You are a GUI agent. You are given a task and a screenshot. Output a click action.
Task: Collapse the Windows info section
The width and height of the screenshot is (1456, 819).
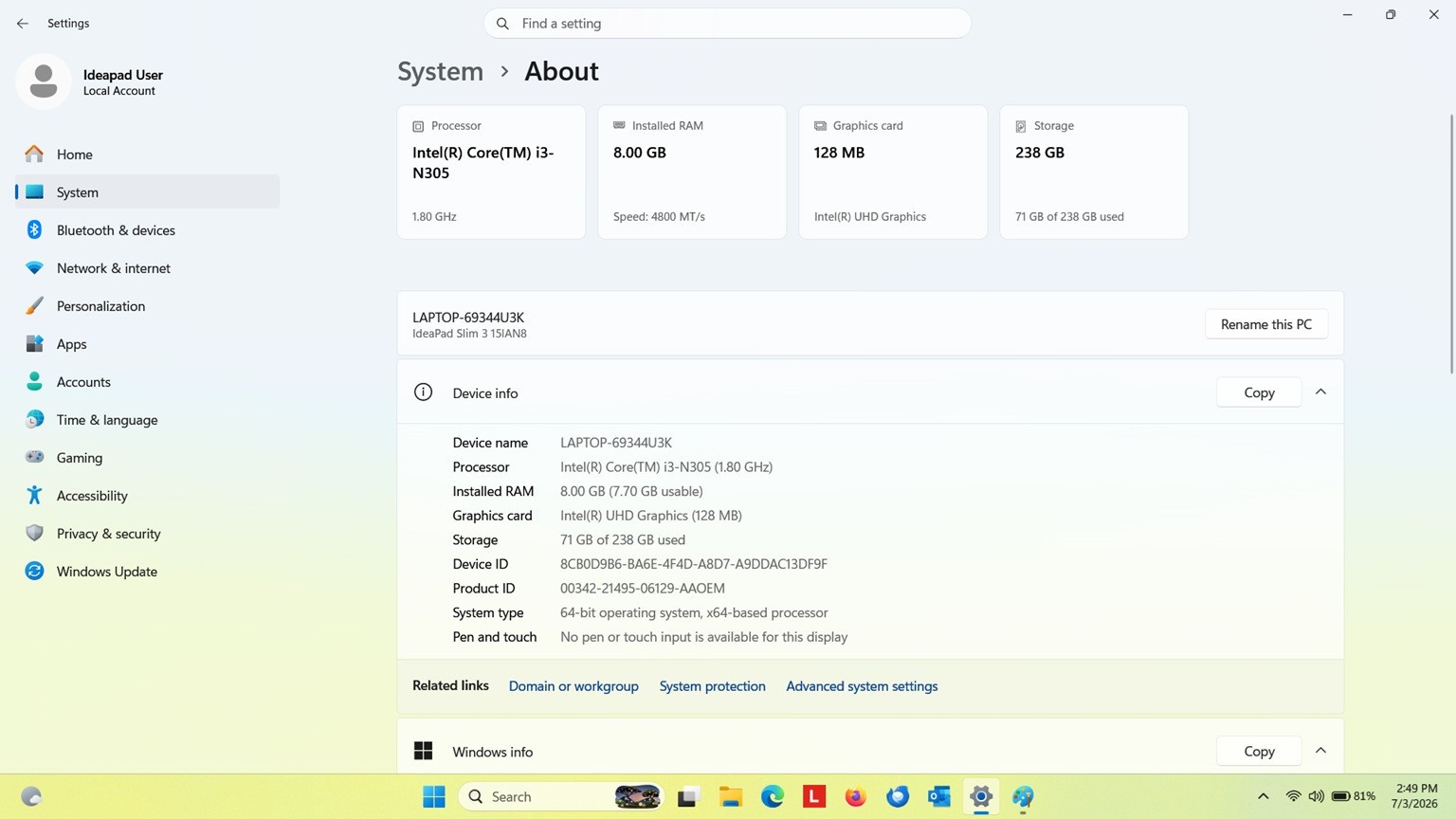tap(1320, 751)
